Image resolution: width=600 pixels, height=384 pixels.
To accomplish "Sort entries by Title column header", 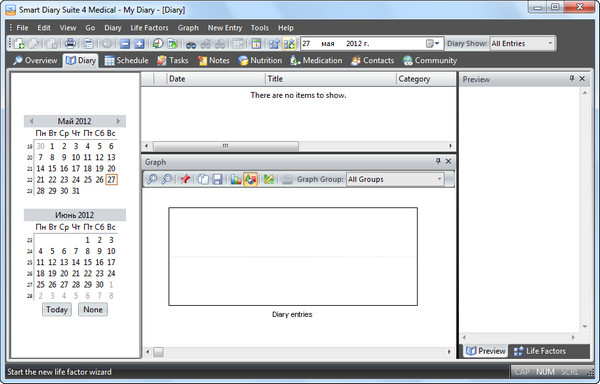I will point(331,79).
